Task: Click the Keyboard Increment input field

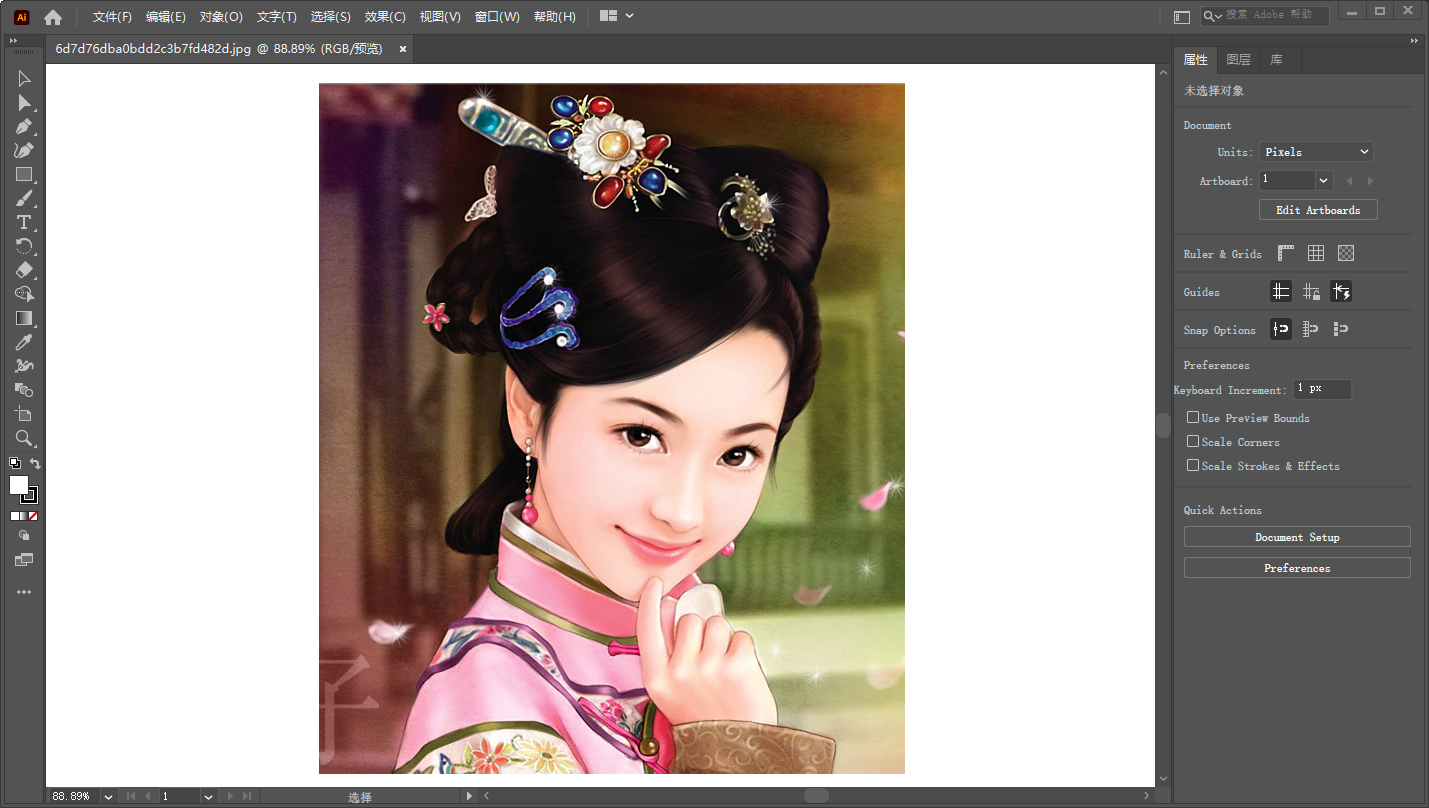Action: click(x=1322, y=389)
